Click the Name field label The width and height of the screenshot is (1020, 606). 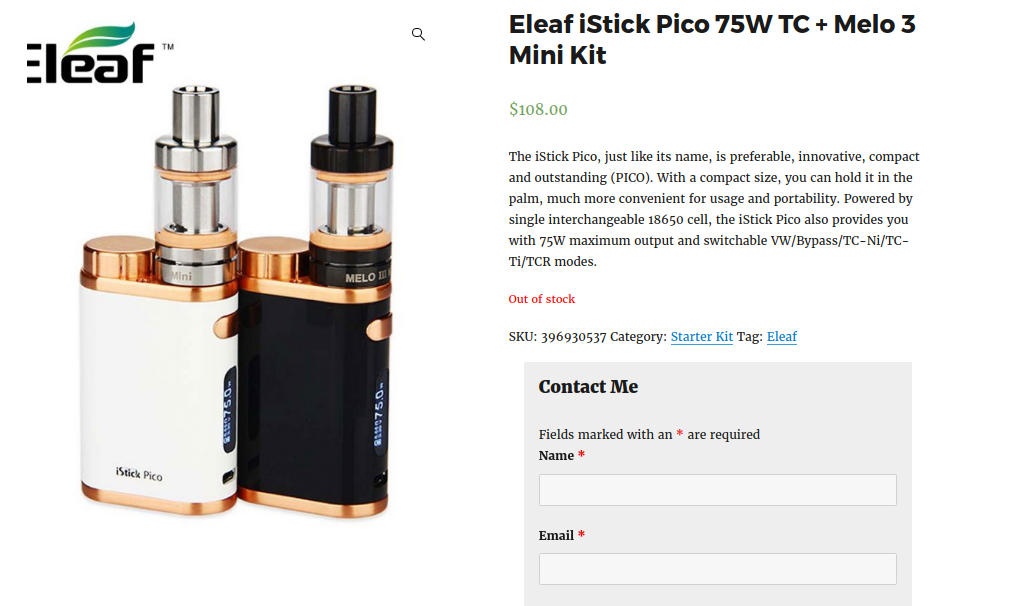coord(556,455)
